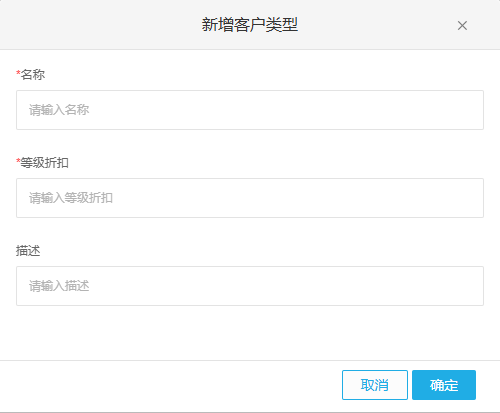Click the 等级折扣 field label

(x=45, y=163)
